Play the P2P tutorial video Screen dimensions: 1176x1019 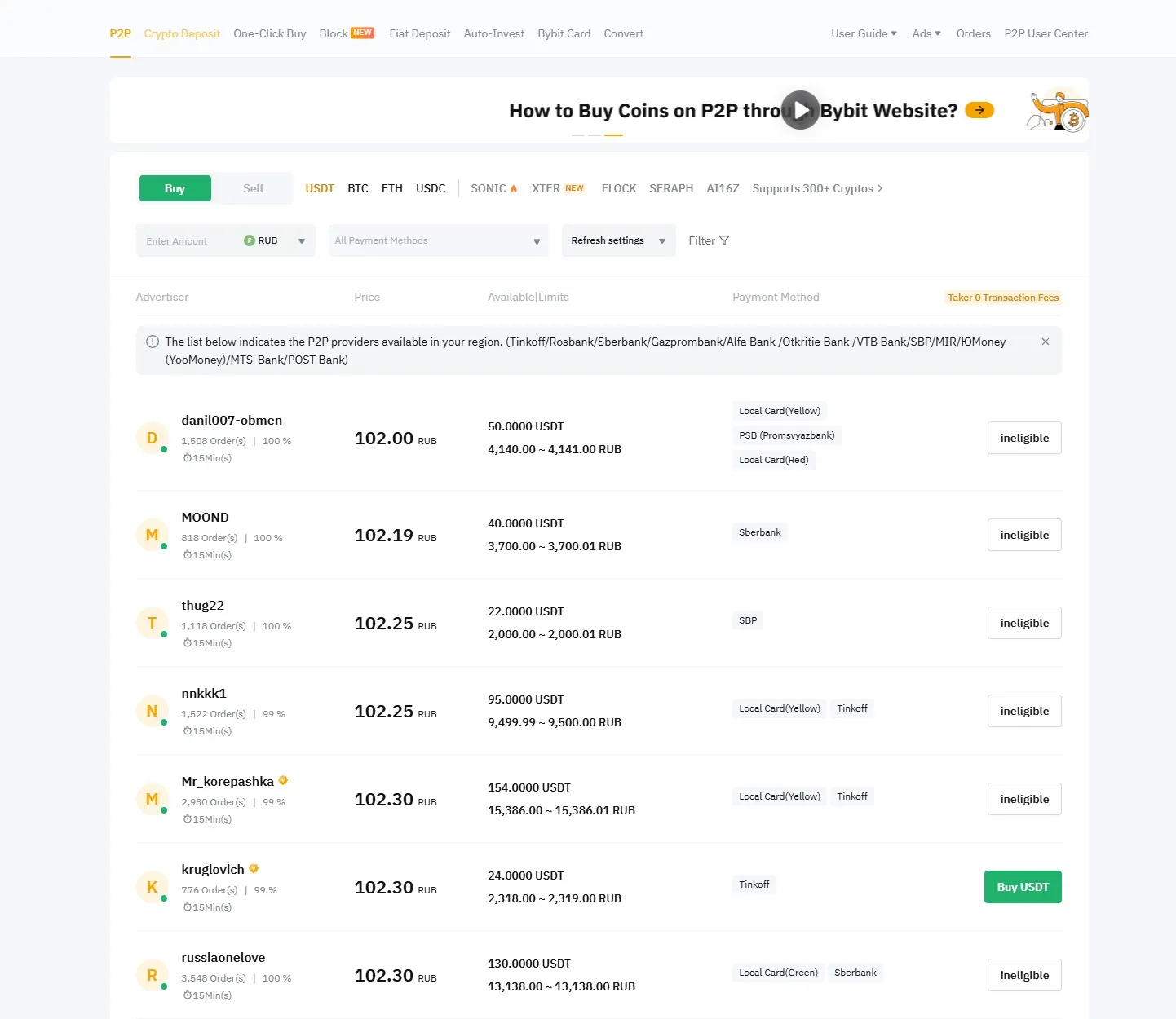pos(799,109)
